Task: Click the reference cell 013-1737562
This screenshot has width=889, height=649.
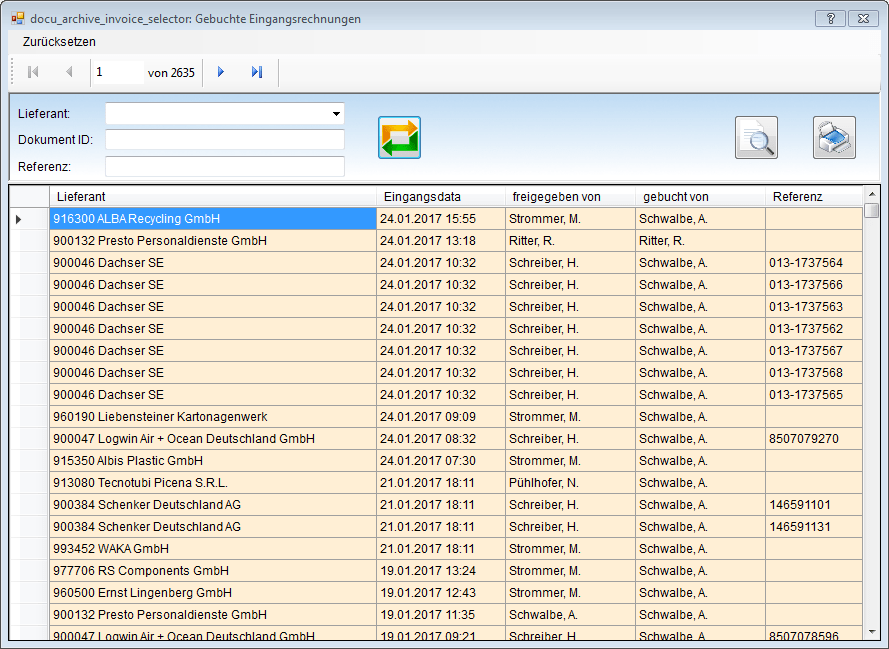Action: click(814, 329)
